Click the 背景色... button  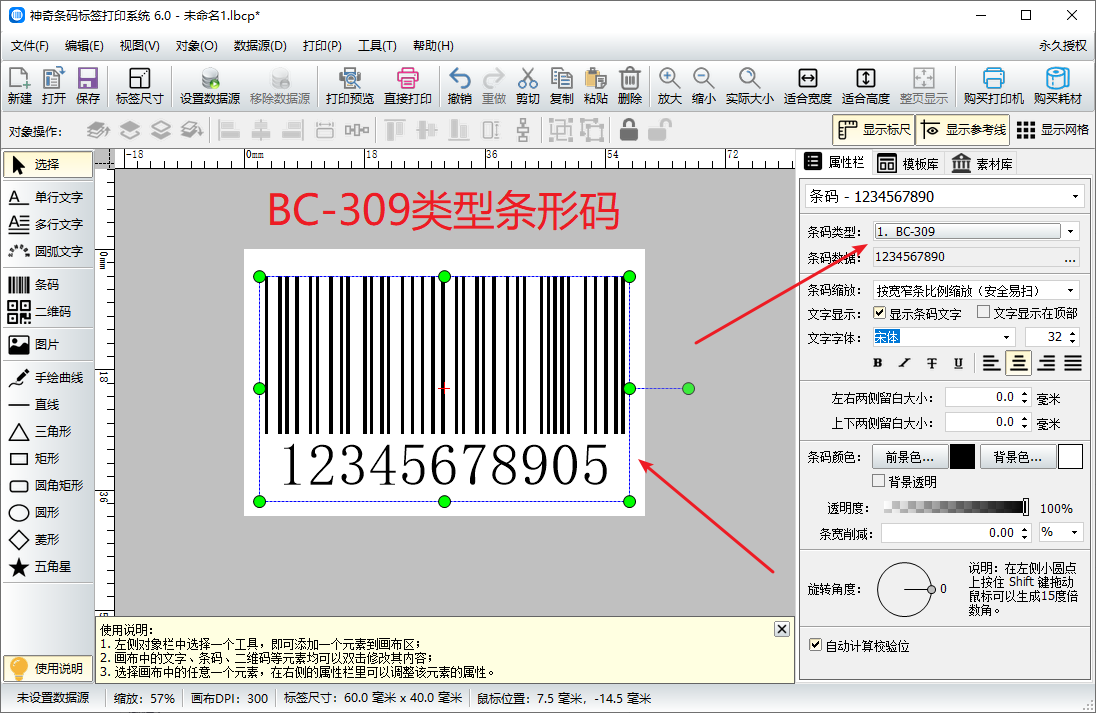point(1018,457)
